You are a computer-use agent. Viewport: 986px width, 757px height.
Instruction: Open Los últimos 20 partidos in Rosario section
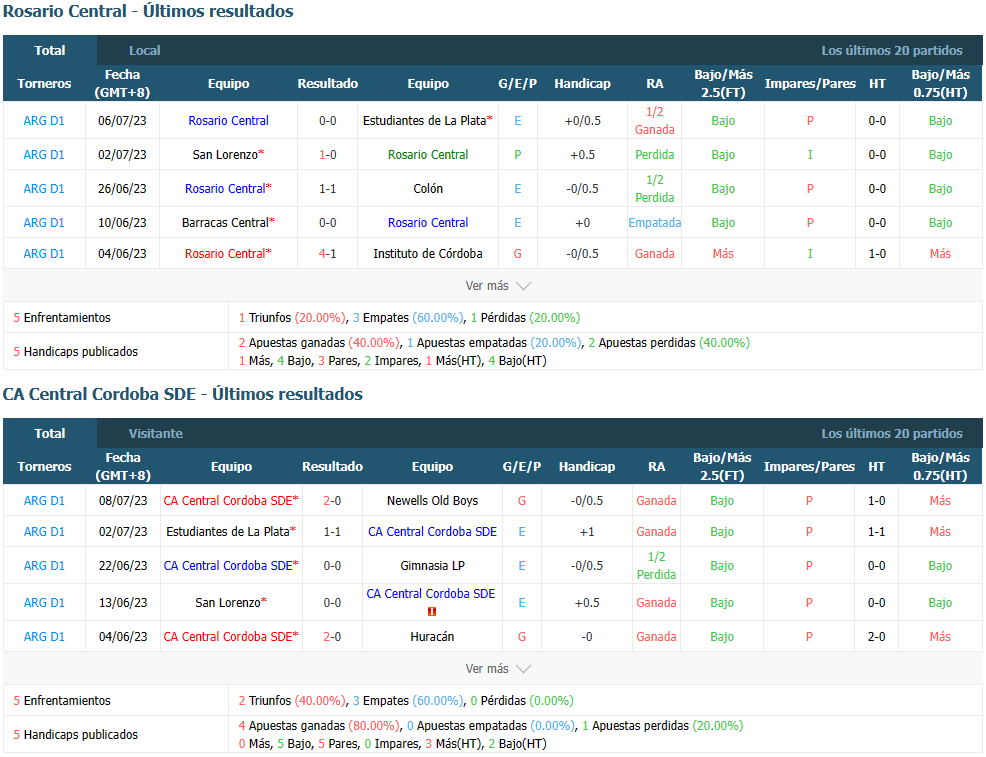click(892, 50)
